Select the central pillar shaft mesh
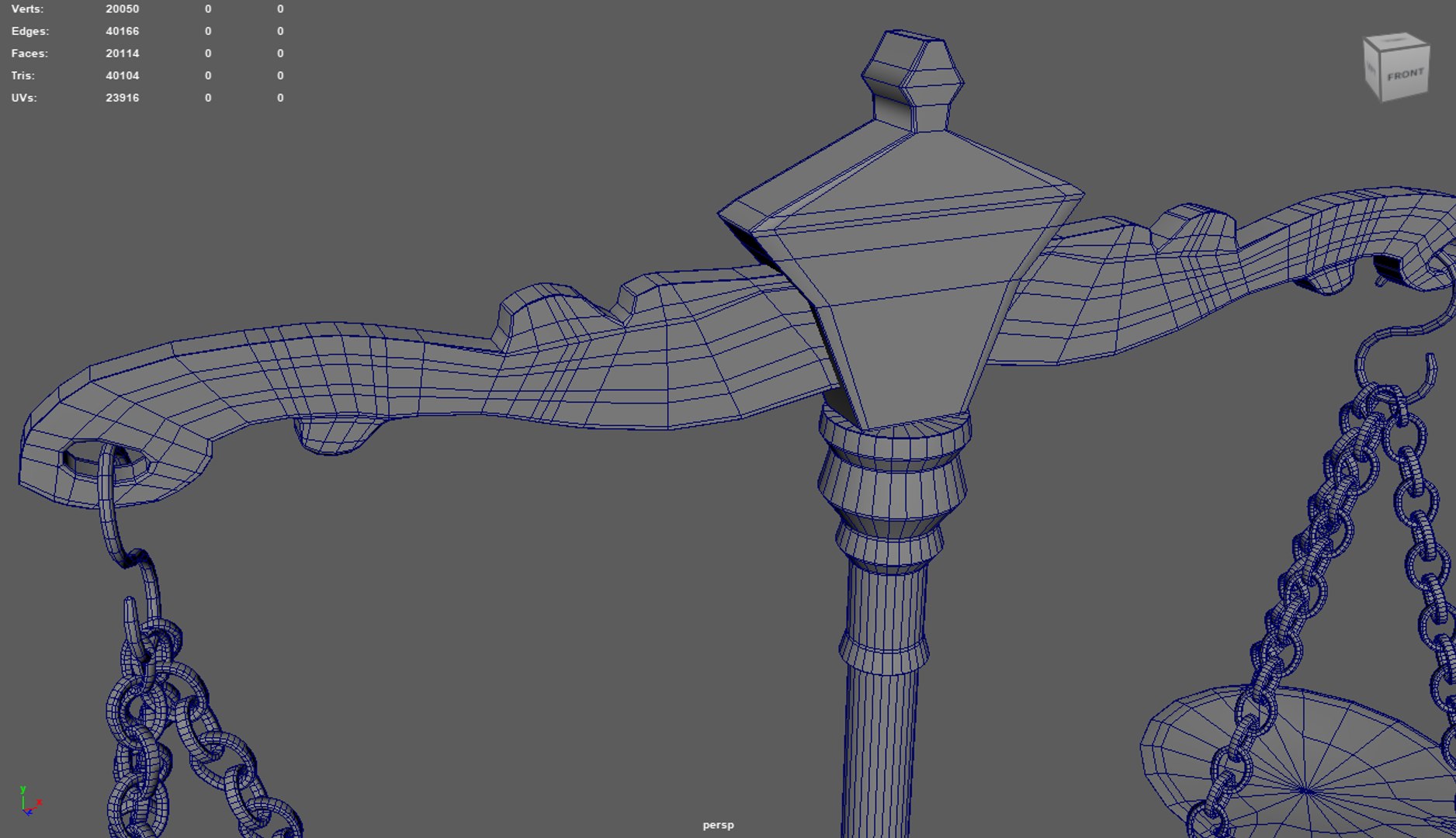 pyautogui.click(x=882, y=698)
